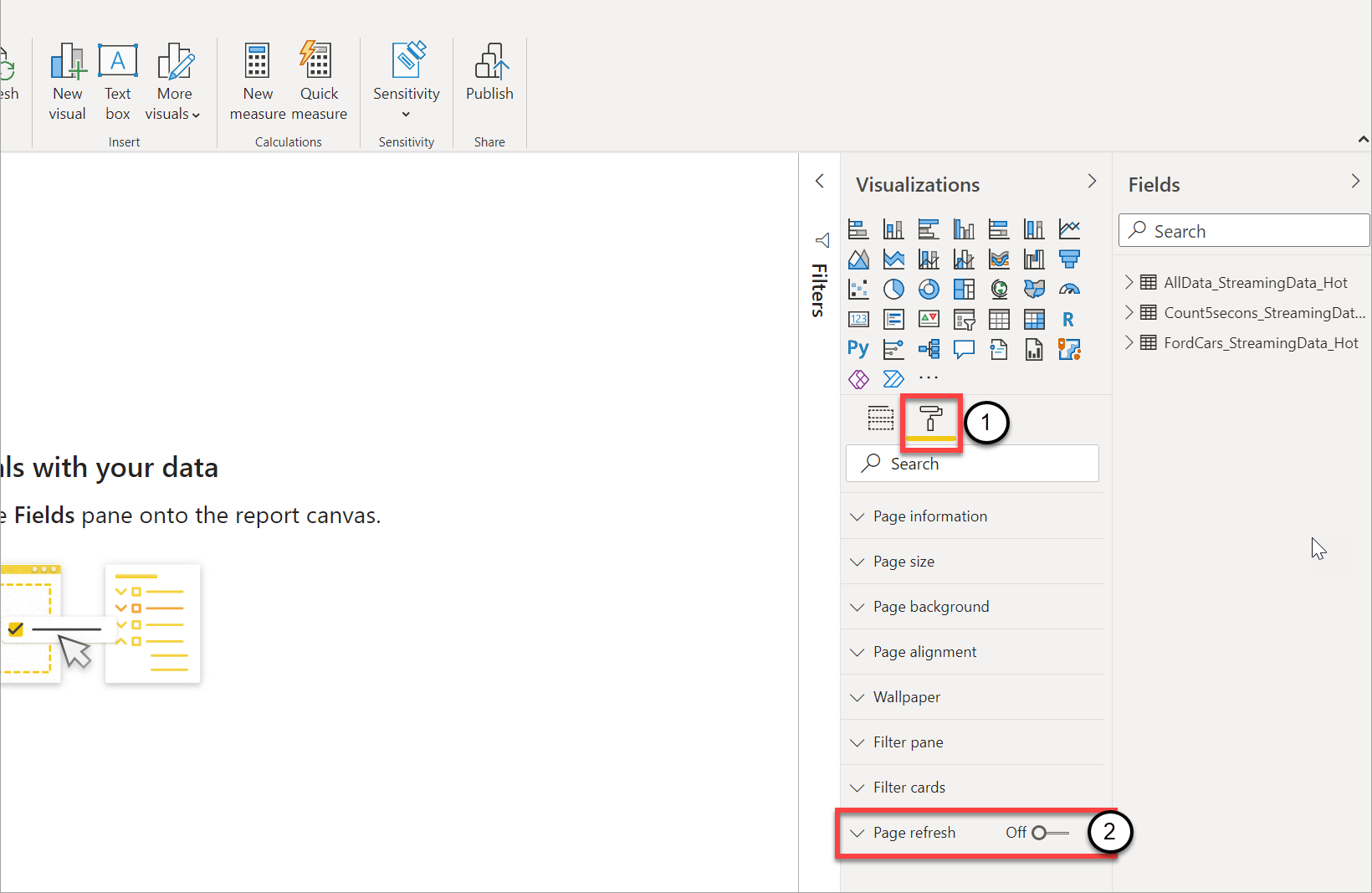
Task: Choose the funnel chart visual
Action: pyautogui.click(x=1069, y=259)
